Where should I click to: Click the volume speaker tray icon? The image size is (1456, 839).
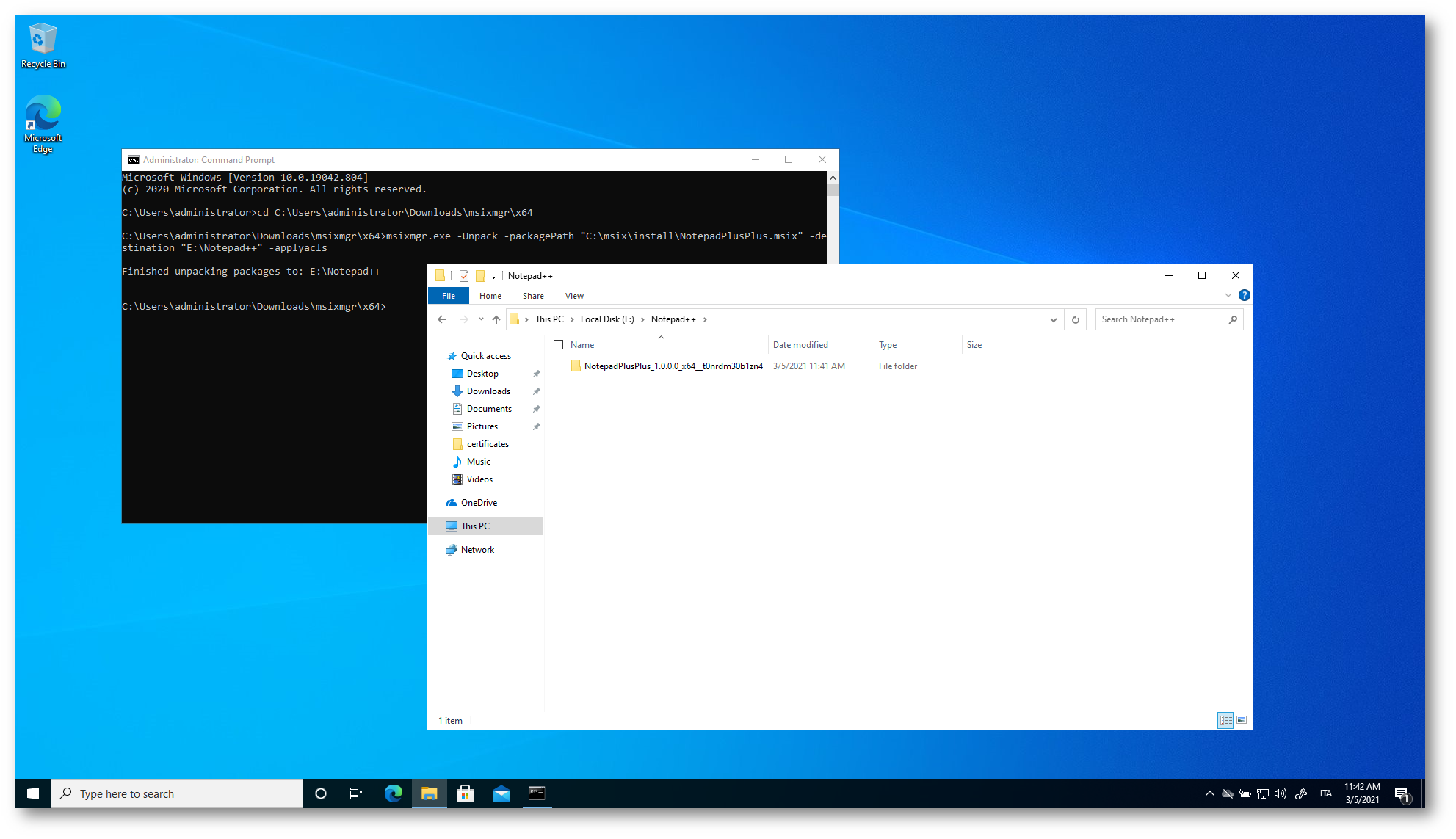pos(1281,793)
